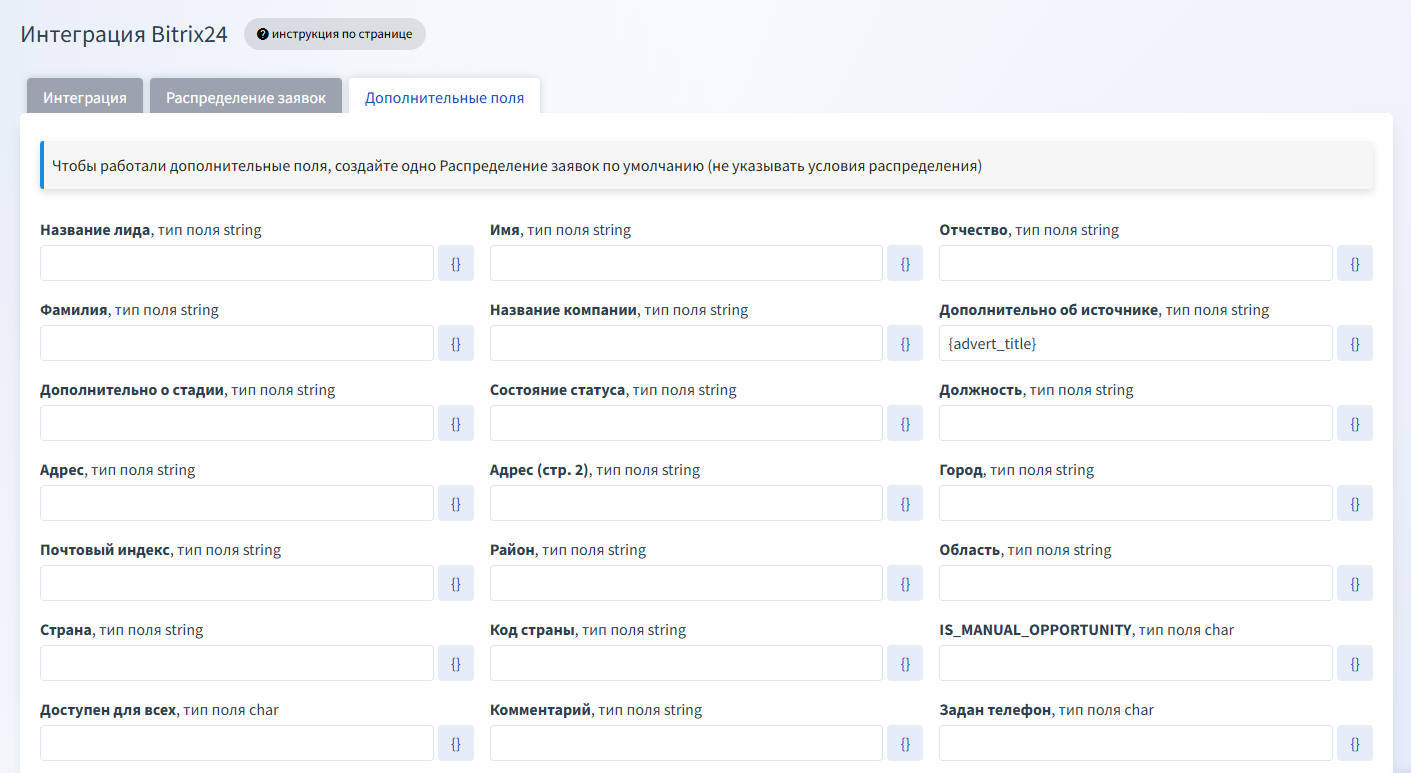1411x773 pixels.
Task: Click the Адрес (стр. 2) input
Action: pyautogui.click(x=686, y=503)
